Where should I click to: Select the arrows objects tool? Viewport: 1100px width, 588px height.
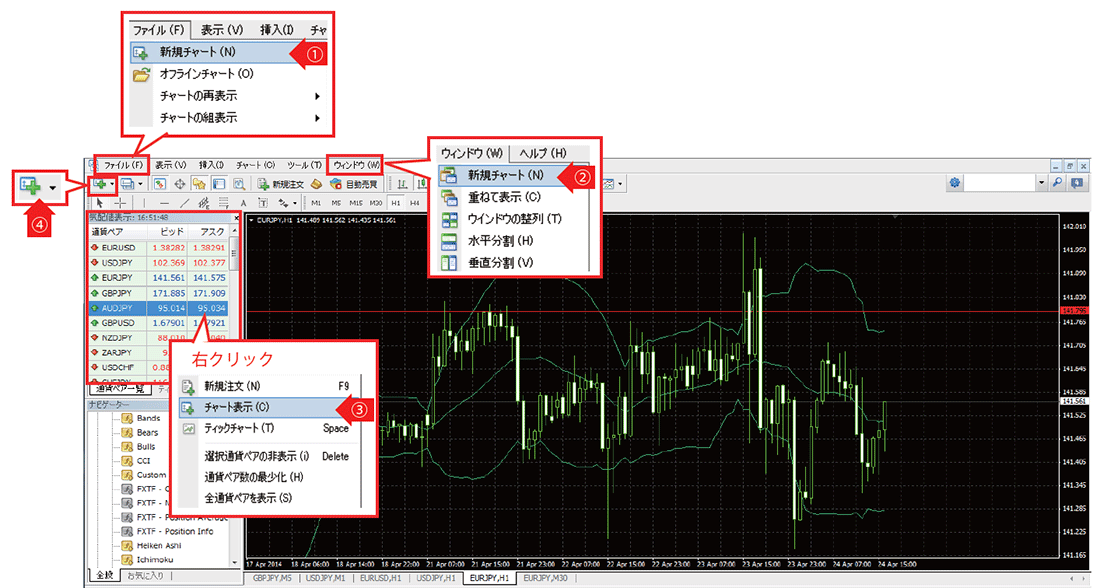tap(283, 203)
